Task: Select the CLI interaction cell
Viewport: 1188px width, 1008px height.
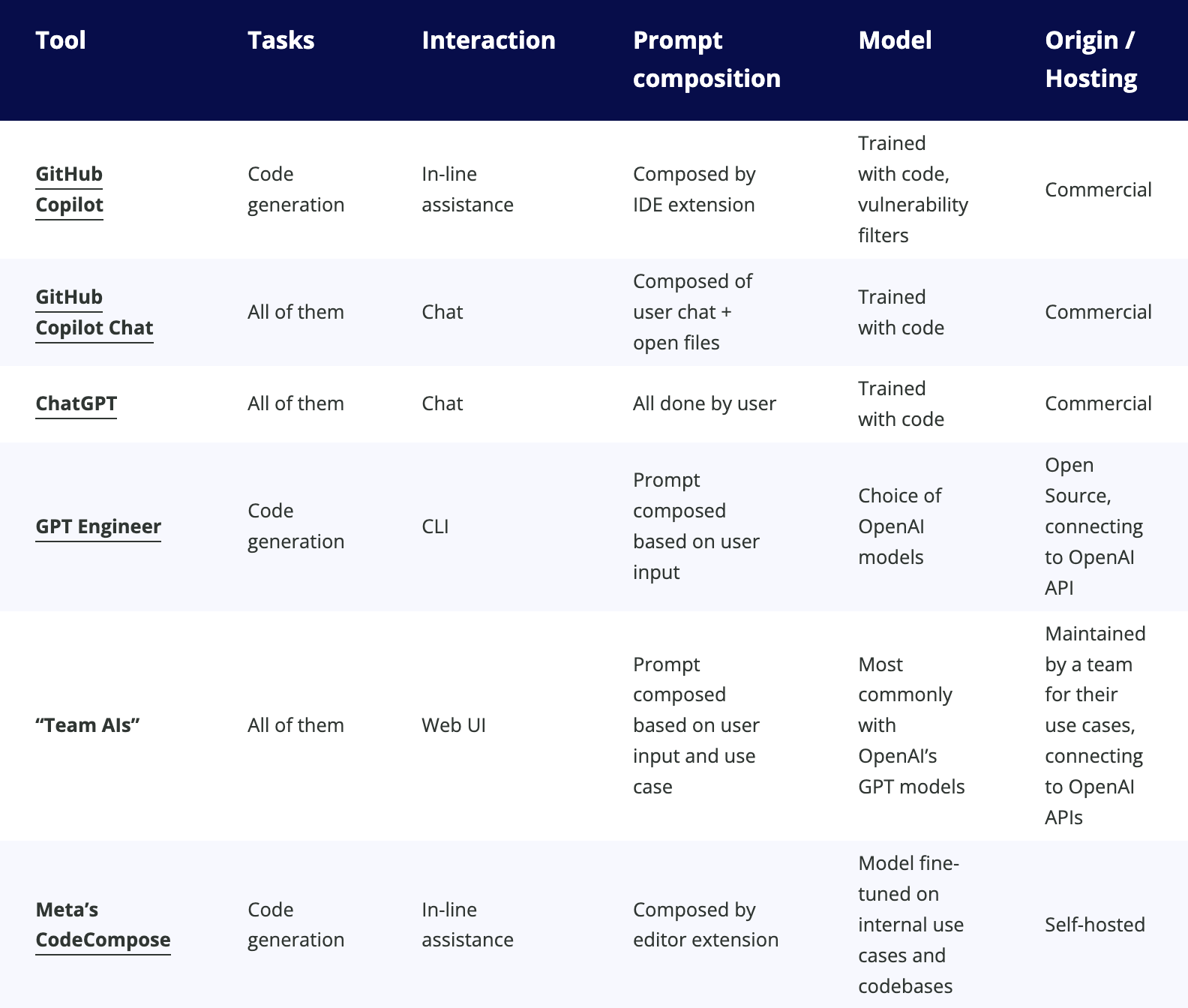Action: (435, 526)
